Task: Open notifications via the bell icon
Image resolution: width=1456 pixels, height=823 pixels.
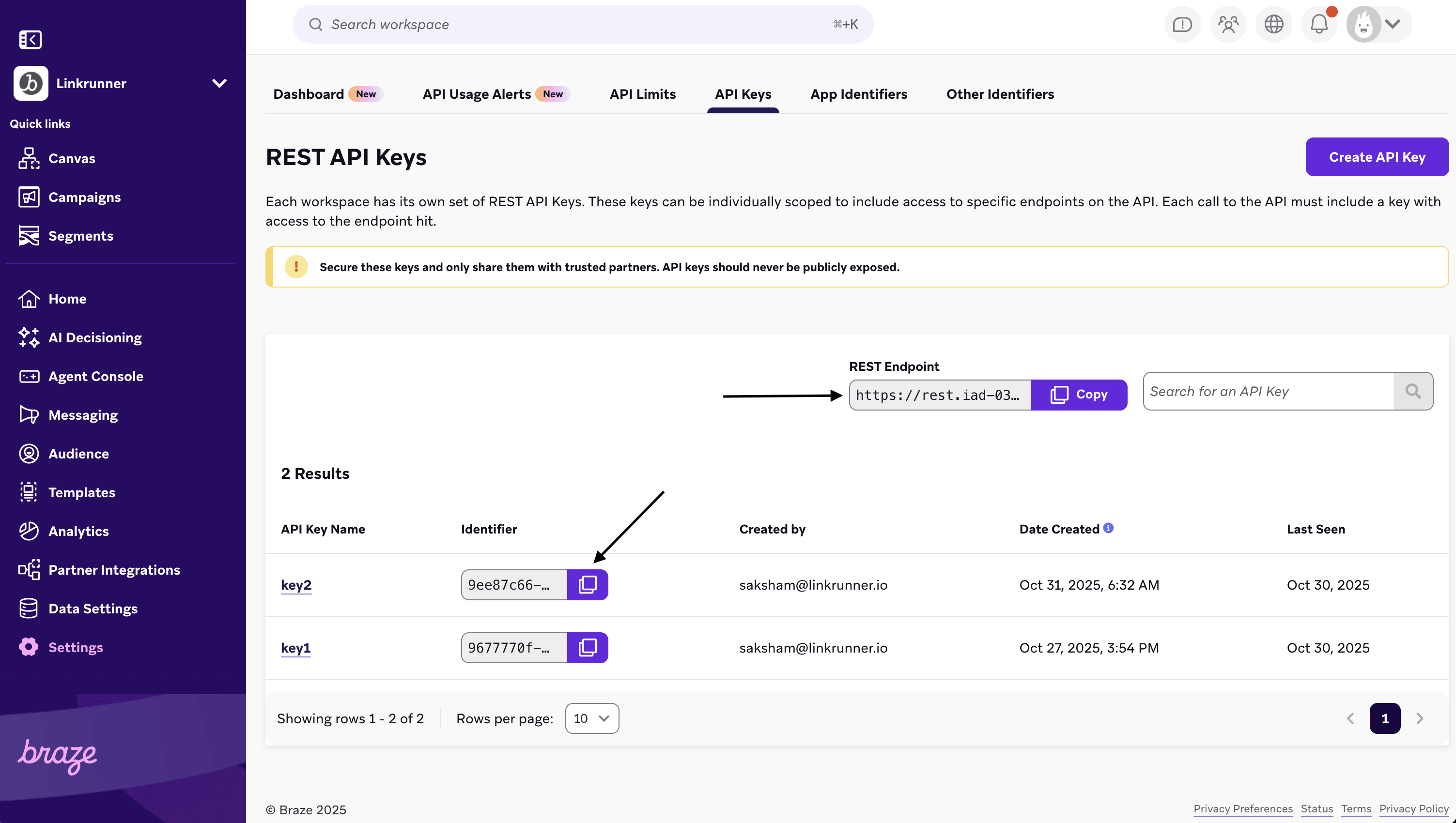Action: coord(1318,24)
